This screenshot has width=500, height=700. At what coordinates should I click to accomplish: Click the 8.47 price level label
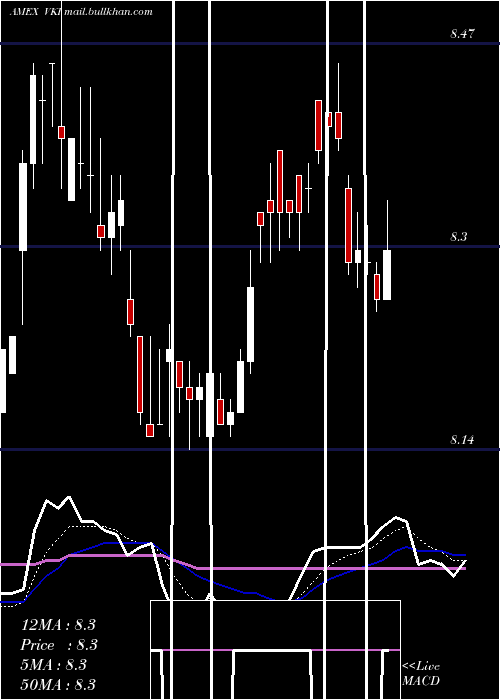pos(462,33)
